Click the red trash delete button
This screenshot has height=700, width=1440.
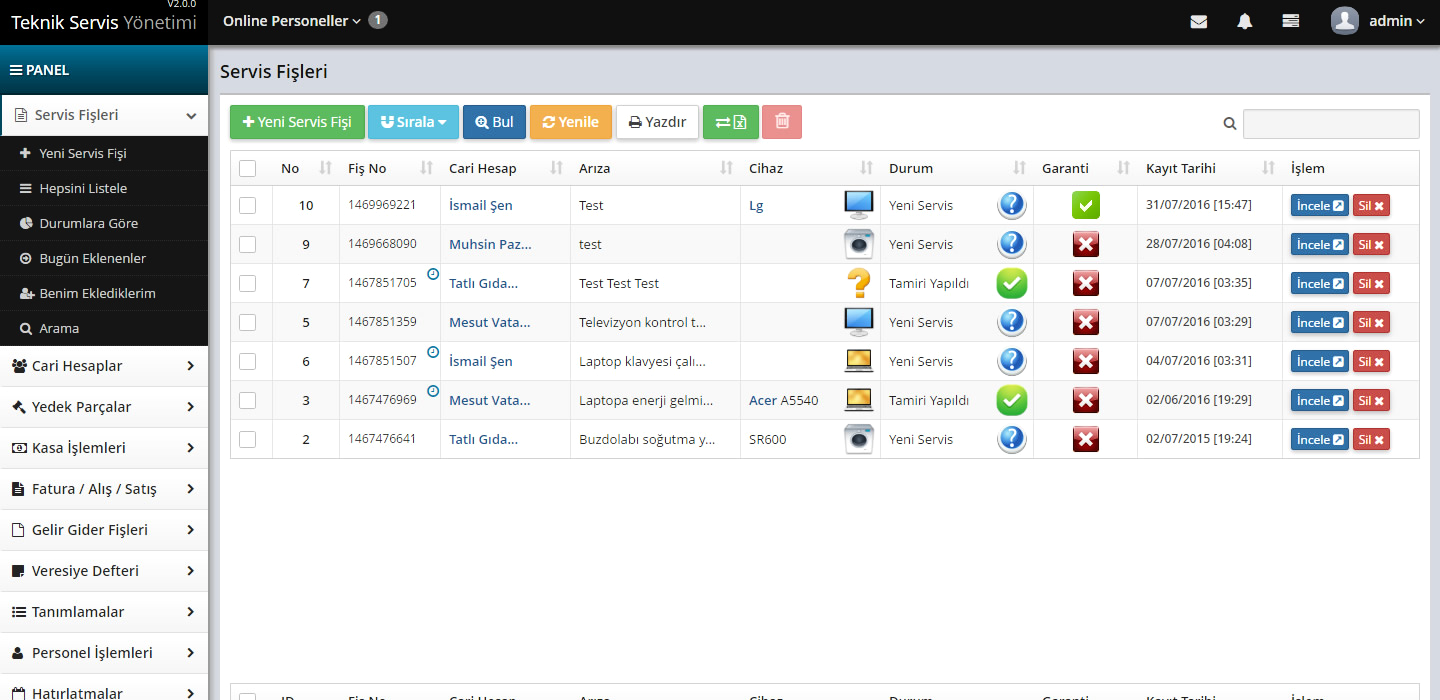coord(782,122)
